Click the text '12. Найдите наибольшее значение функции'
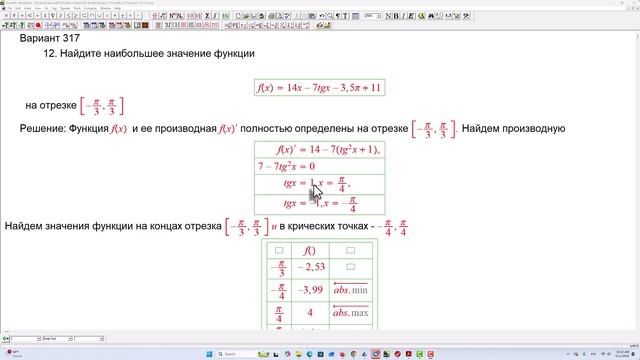640x360 pixels. point(149,53)
